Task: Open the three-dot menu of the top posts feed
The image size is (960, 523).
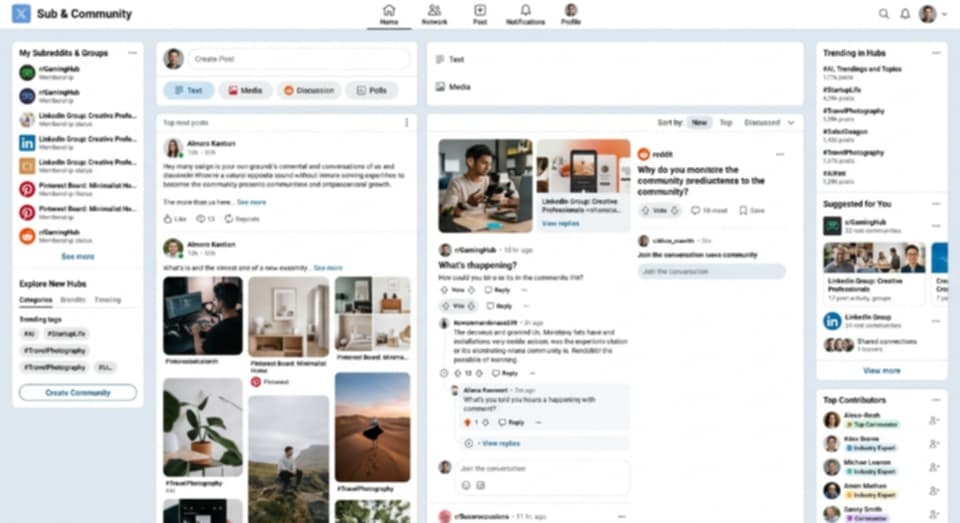Action: [x=407, y=122]
